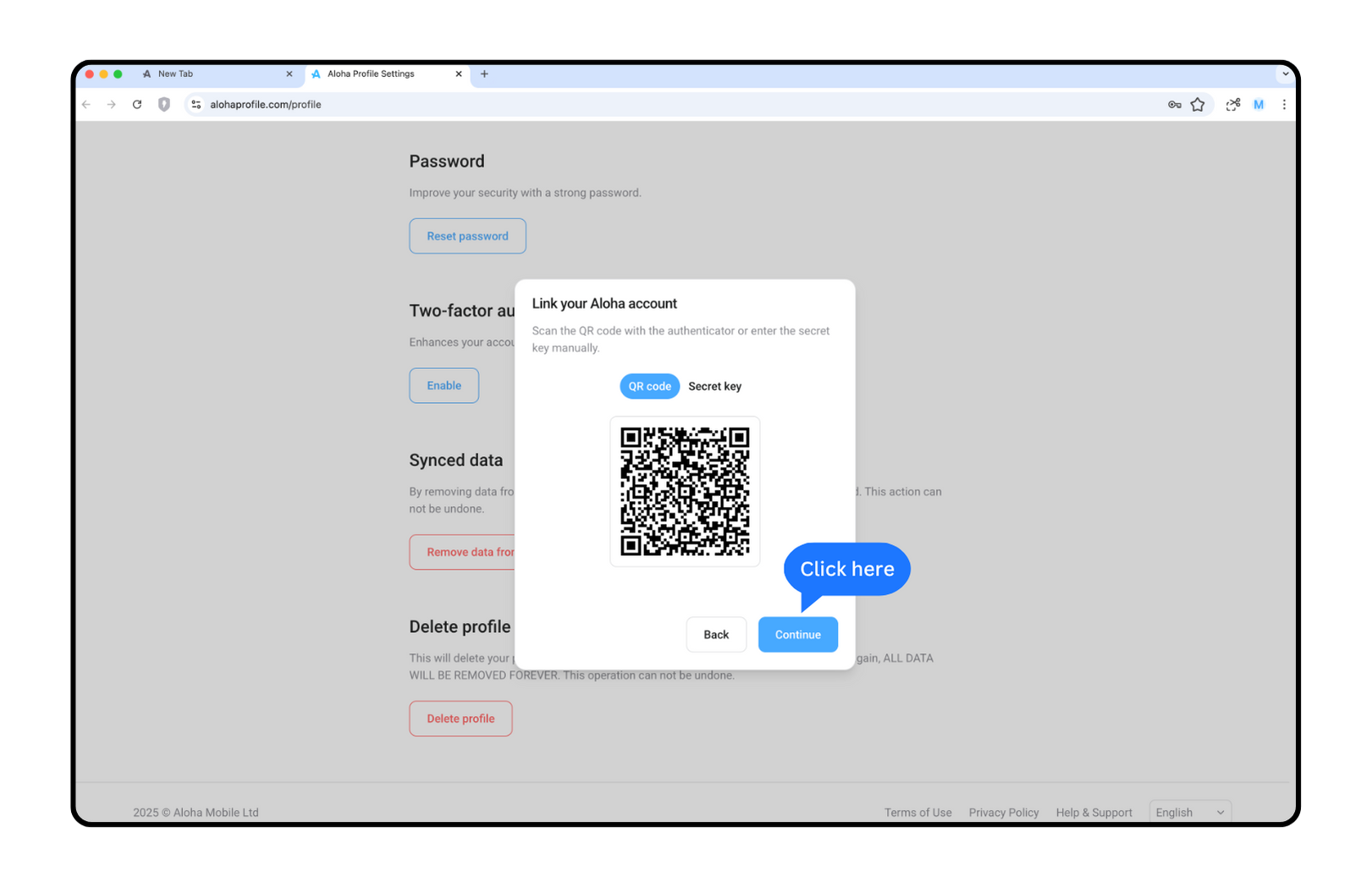1372x887 pixels.
Task: Click the browser back arrow icon
Action: [86, 104]
